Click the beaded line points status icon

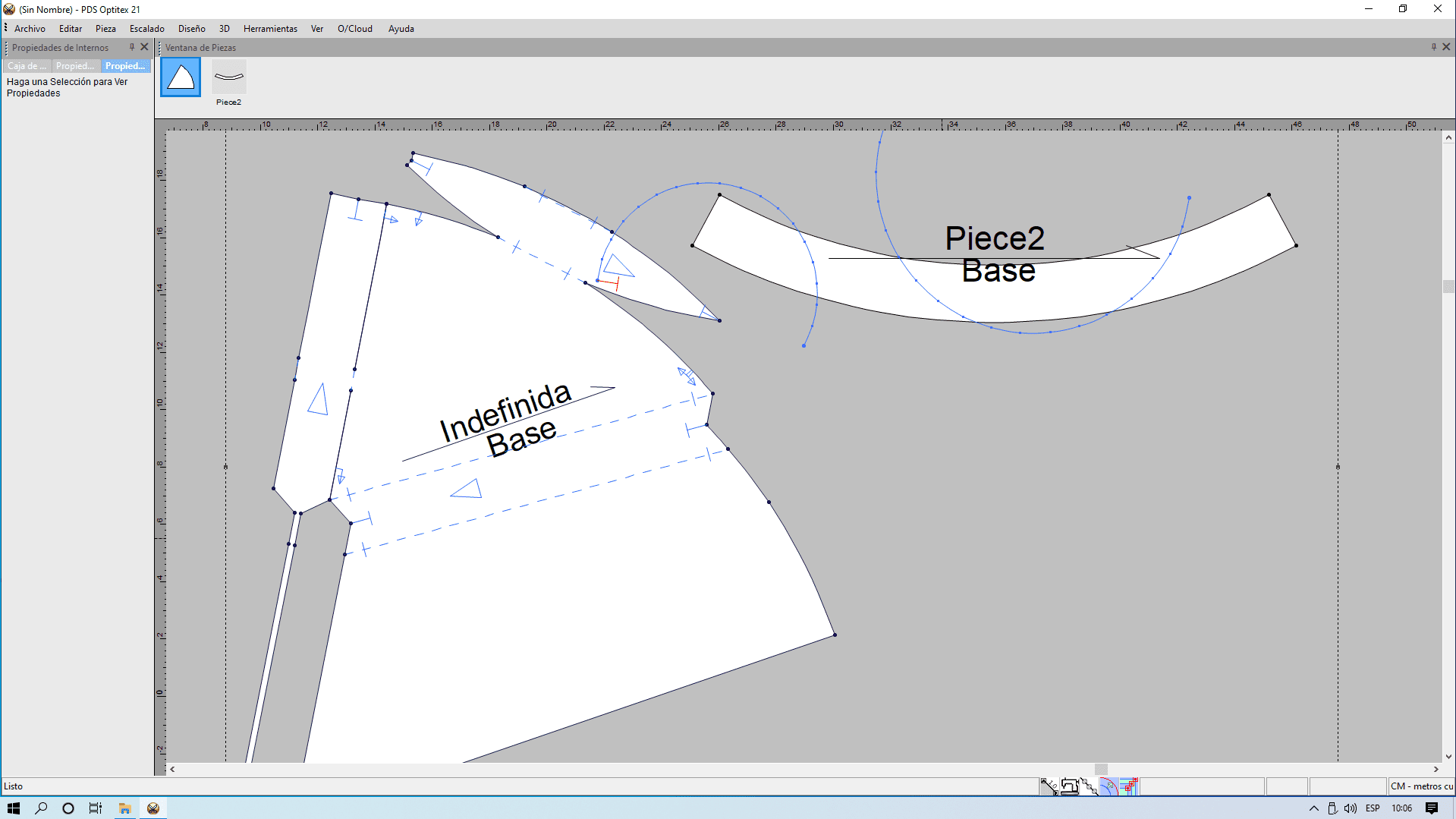point(1089,786)
